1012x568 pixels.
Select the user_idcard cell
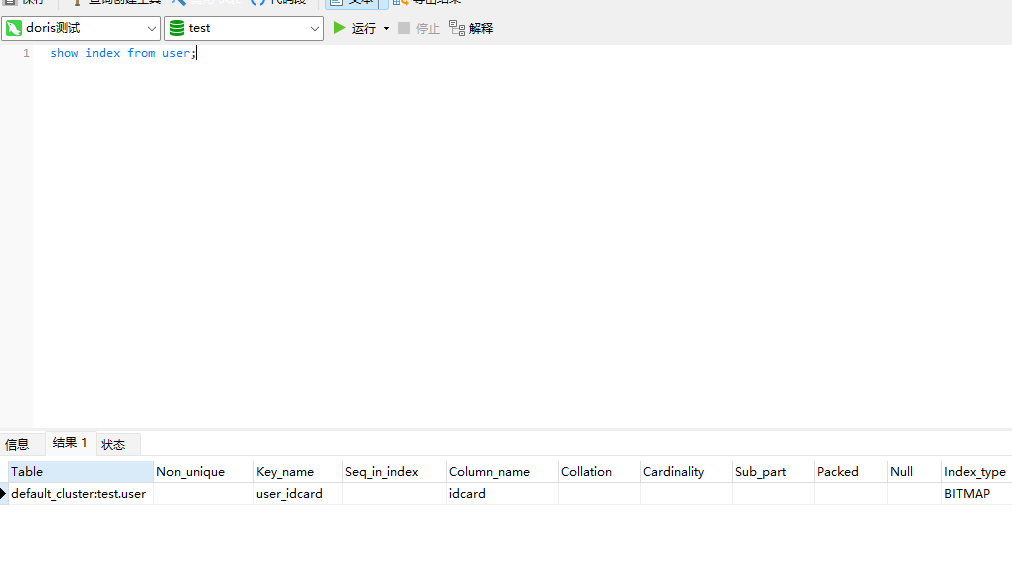(290, 494)
